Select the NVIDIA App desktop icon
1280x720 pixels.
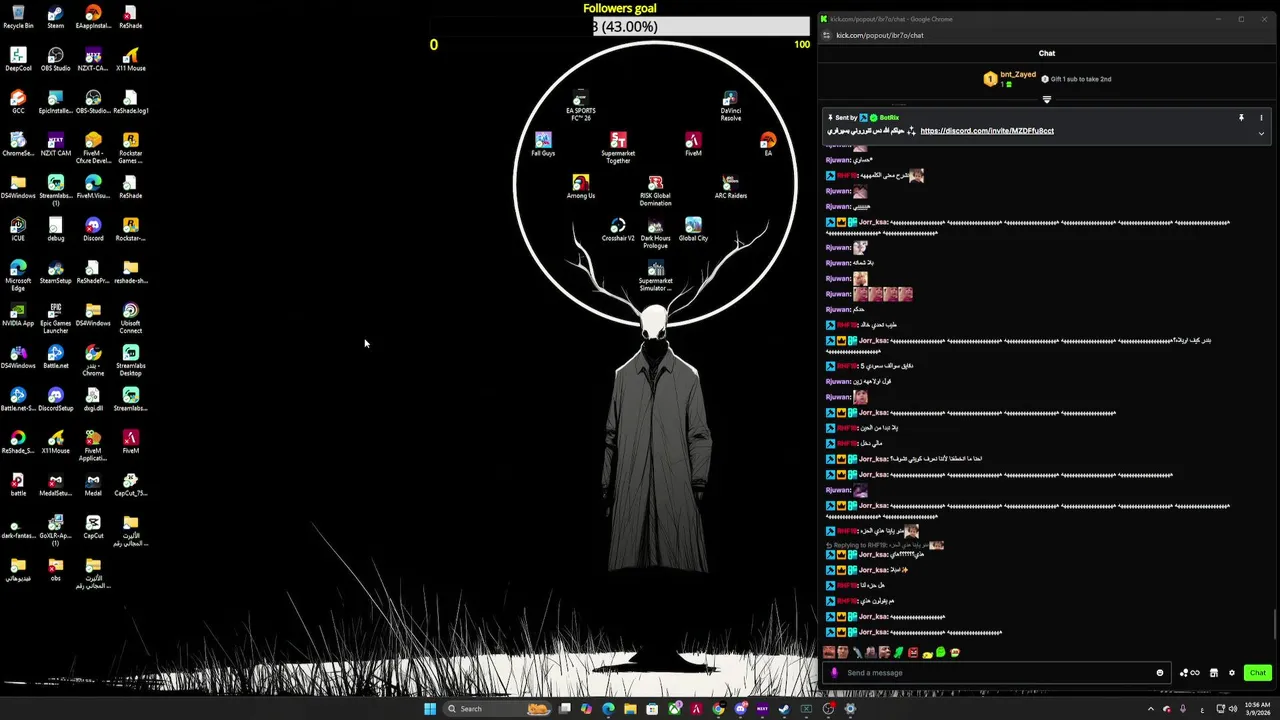pos(18,315)
